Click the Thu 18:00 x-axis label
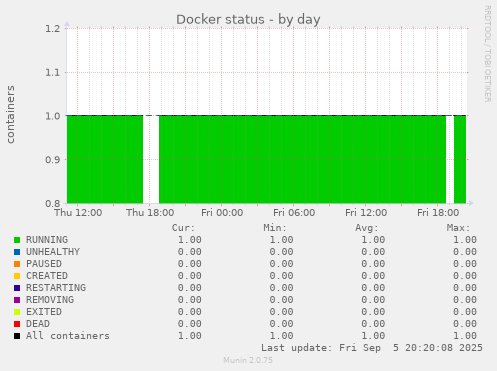497x371 pixels. (150, 213)
